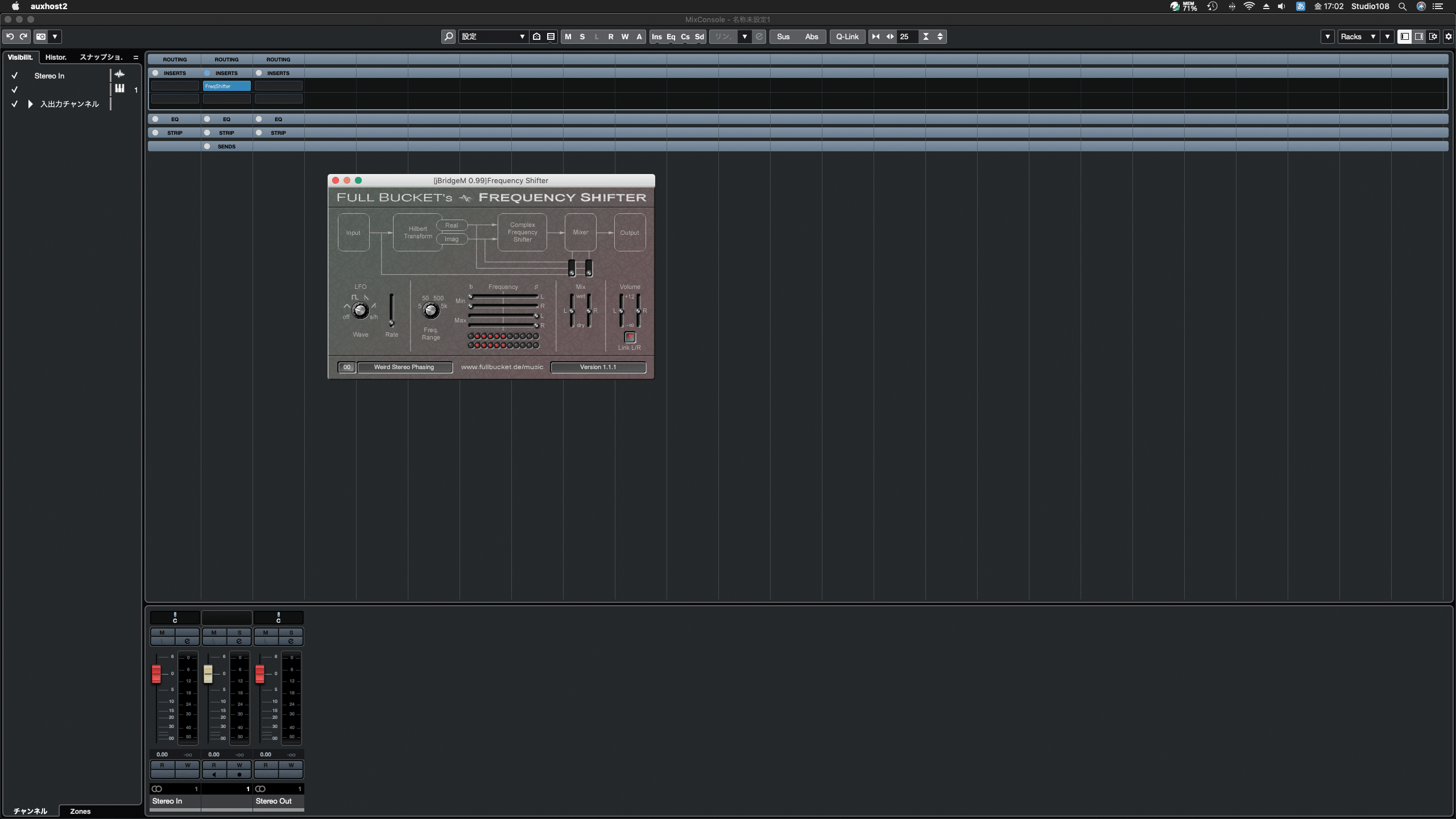Switch to the Zones tab
This screenshot has height=819, width=1456.
pyautogui.click(x=80, y=811)
